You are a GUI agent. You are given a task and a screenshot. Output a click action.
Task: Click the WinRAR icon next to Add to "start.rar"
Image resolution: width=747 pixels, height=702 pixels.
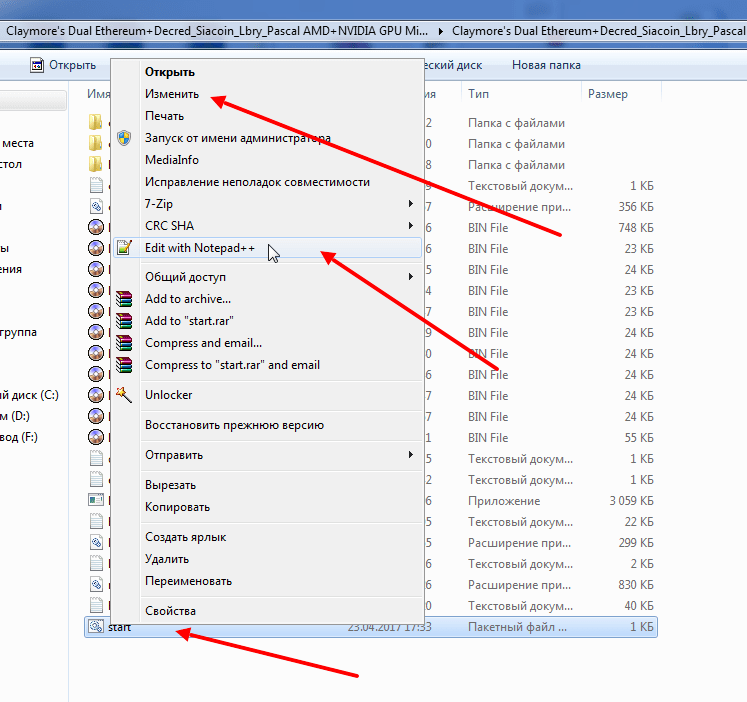point(124,321)
